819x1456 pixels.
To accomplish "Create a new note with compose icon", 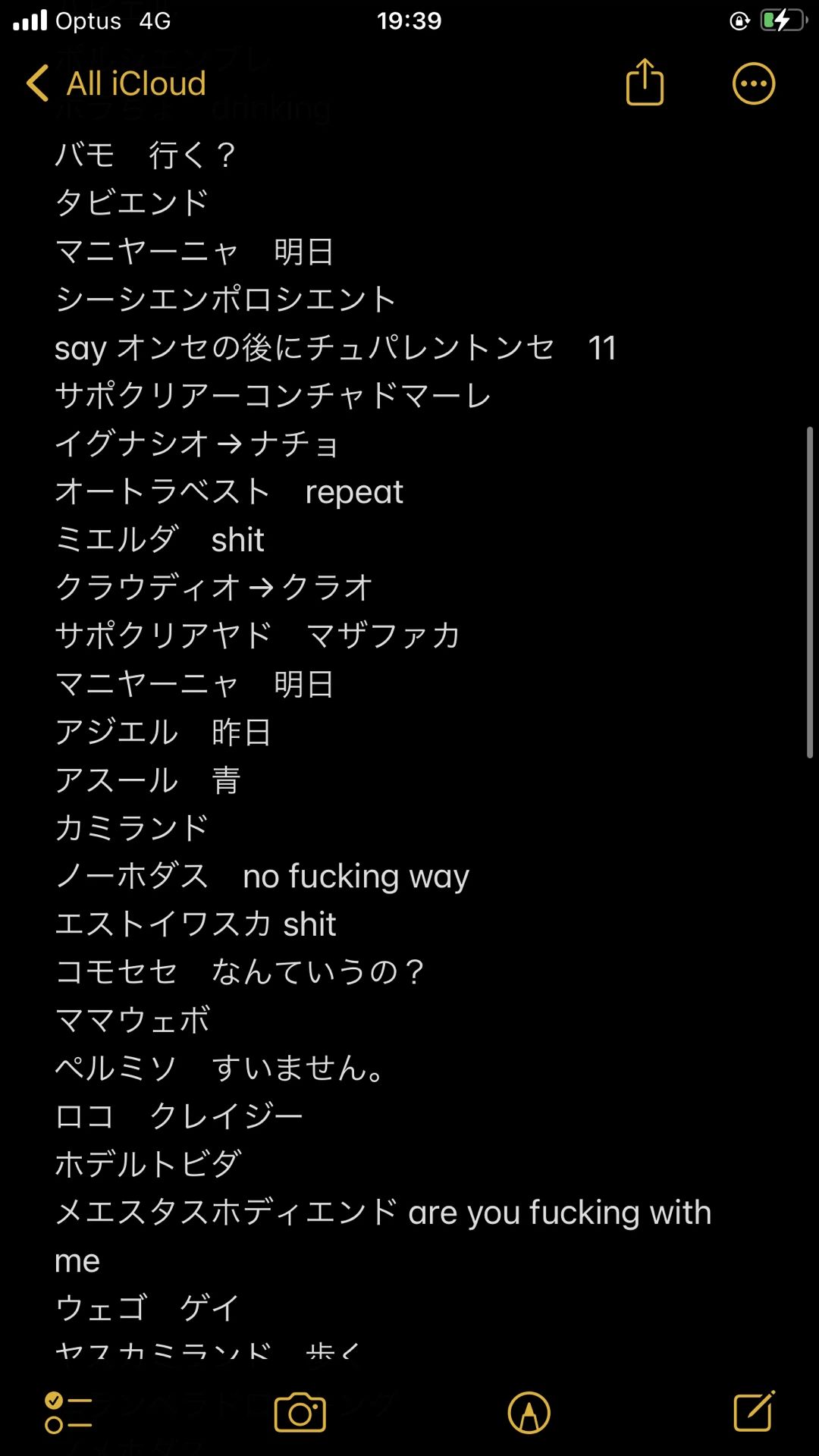I will click(x=754, y=1411).
